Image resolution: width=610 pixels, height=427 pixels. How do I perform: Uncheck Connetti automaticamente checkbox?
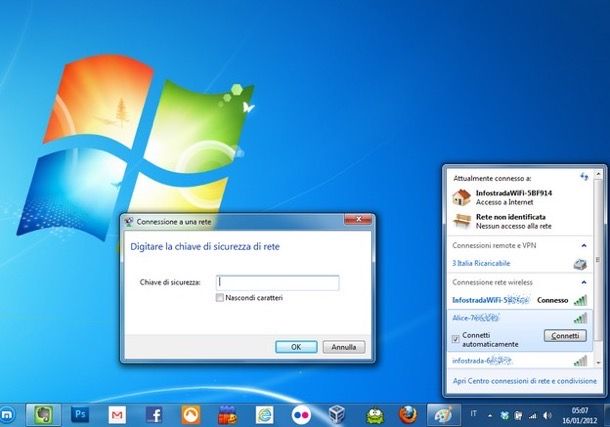click(456, 339)
